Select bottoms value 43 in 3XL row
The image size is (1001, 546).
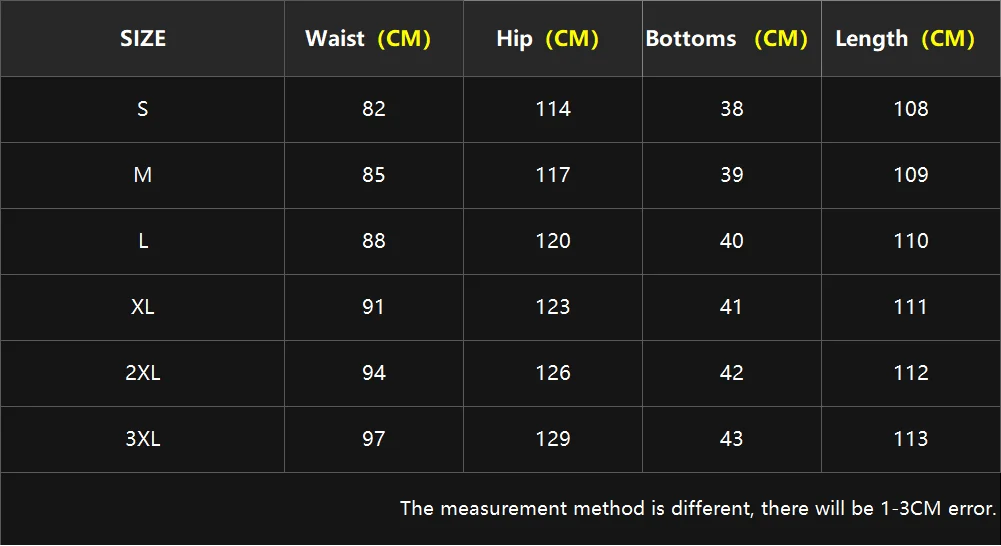pos(732,439)
